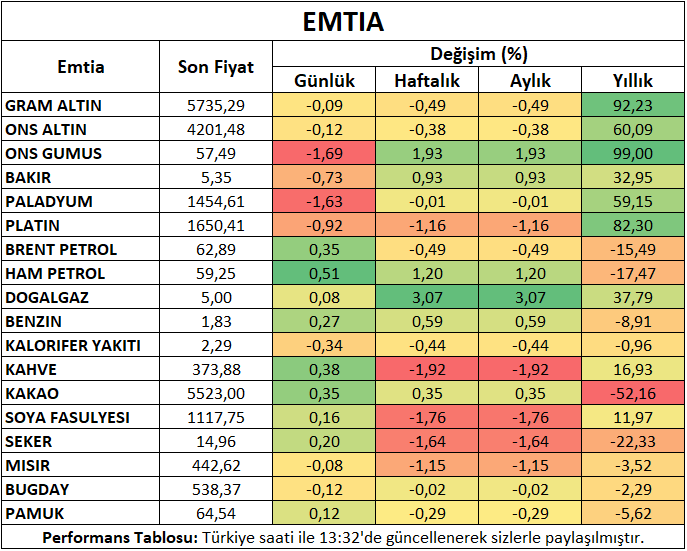Click ONS ALTIN price 4201,48

pyautogui.click(x=215, y=129)
